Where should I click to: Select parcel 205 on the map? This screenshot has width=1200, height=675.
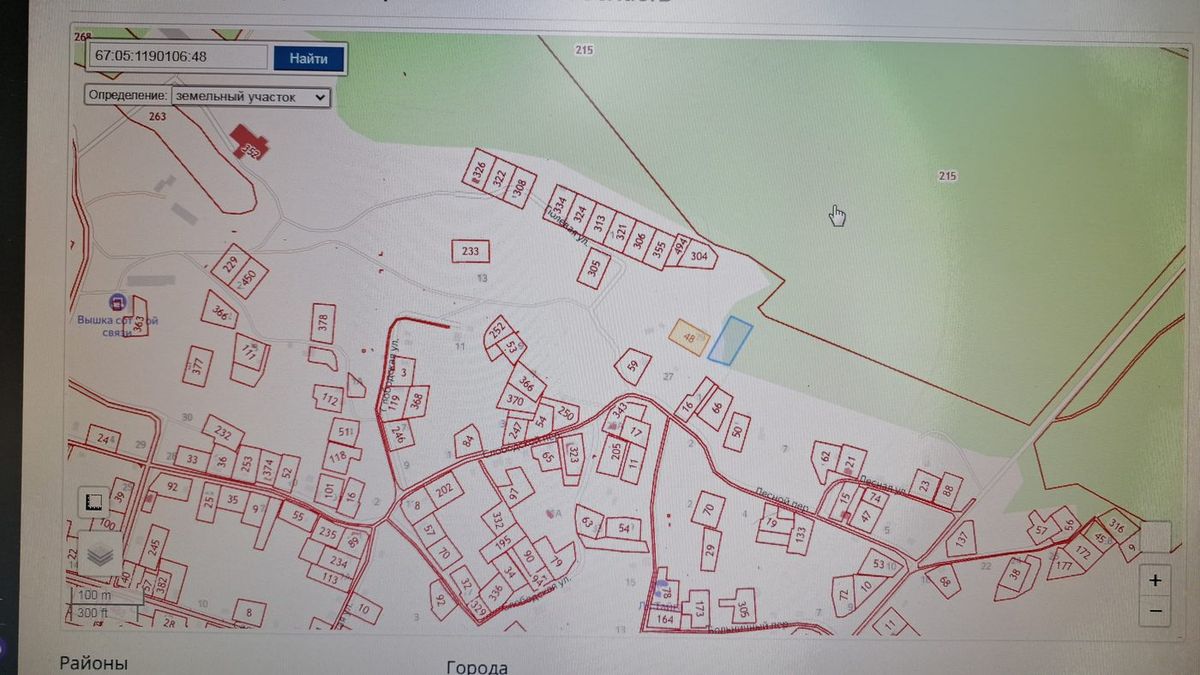pos(613,456)
